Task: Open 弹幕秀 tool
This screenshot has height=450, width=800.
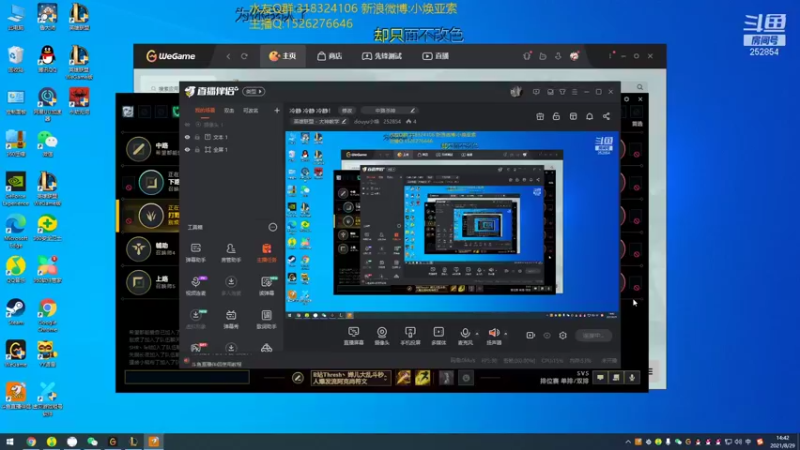Action: [231, 319]
